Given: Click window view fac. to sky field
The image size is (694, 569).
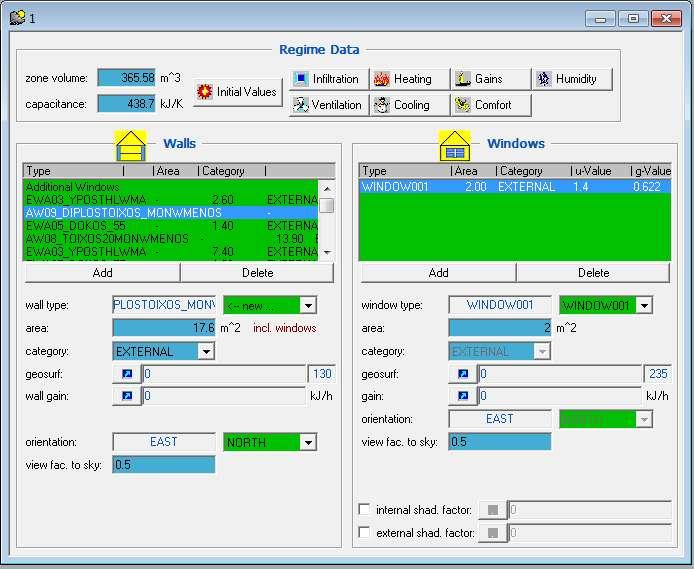Looking at the screenshot, I should [500, 442].
